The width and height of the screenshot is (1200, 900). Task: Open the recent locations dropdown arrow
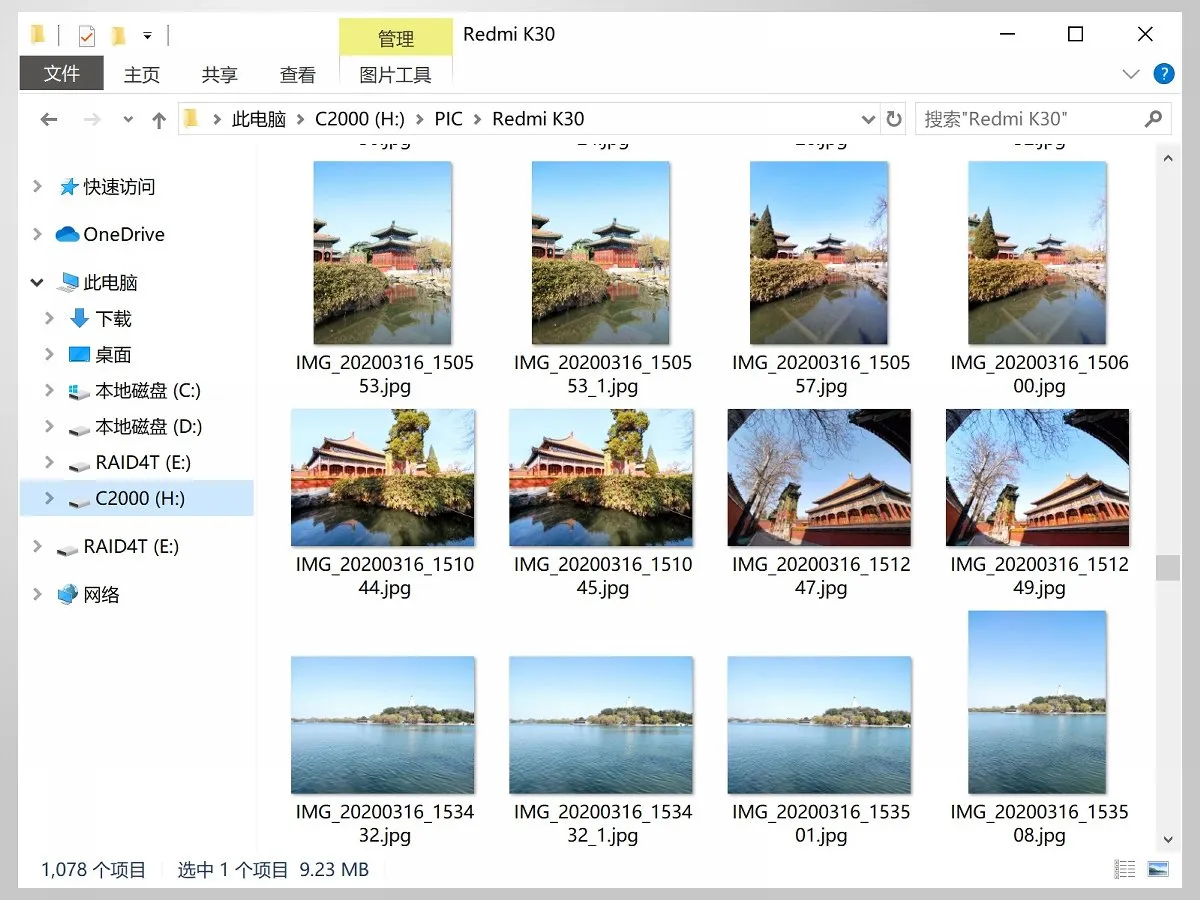(127, 119)
